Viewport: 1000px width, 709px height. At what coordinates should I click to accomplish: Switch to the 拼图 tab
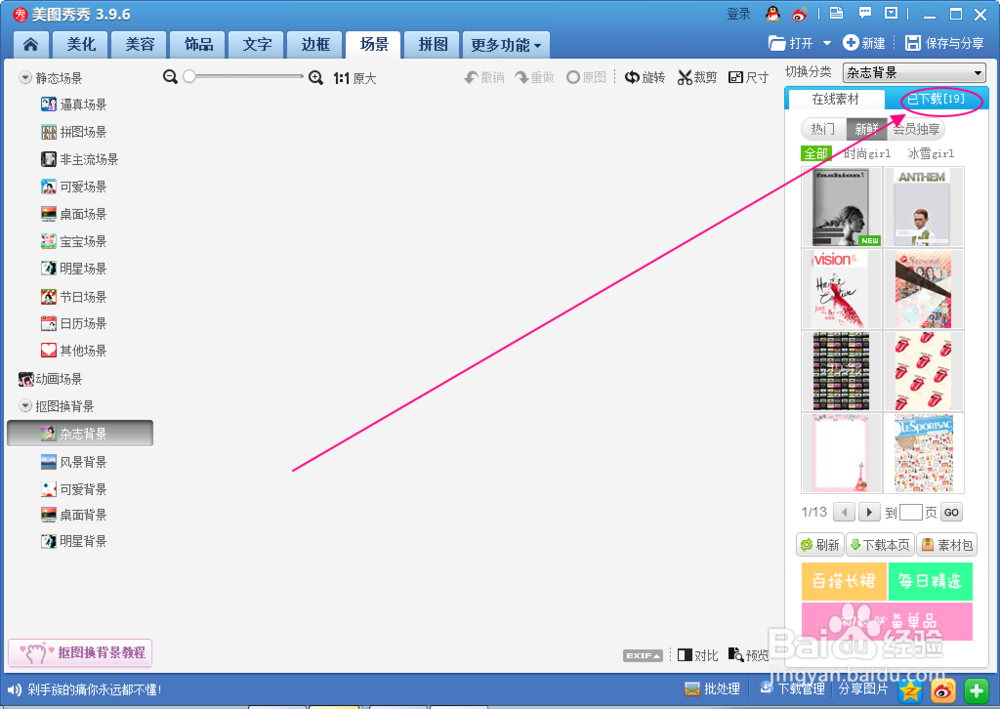coord(433,45)
